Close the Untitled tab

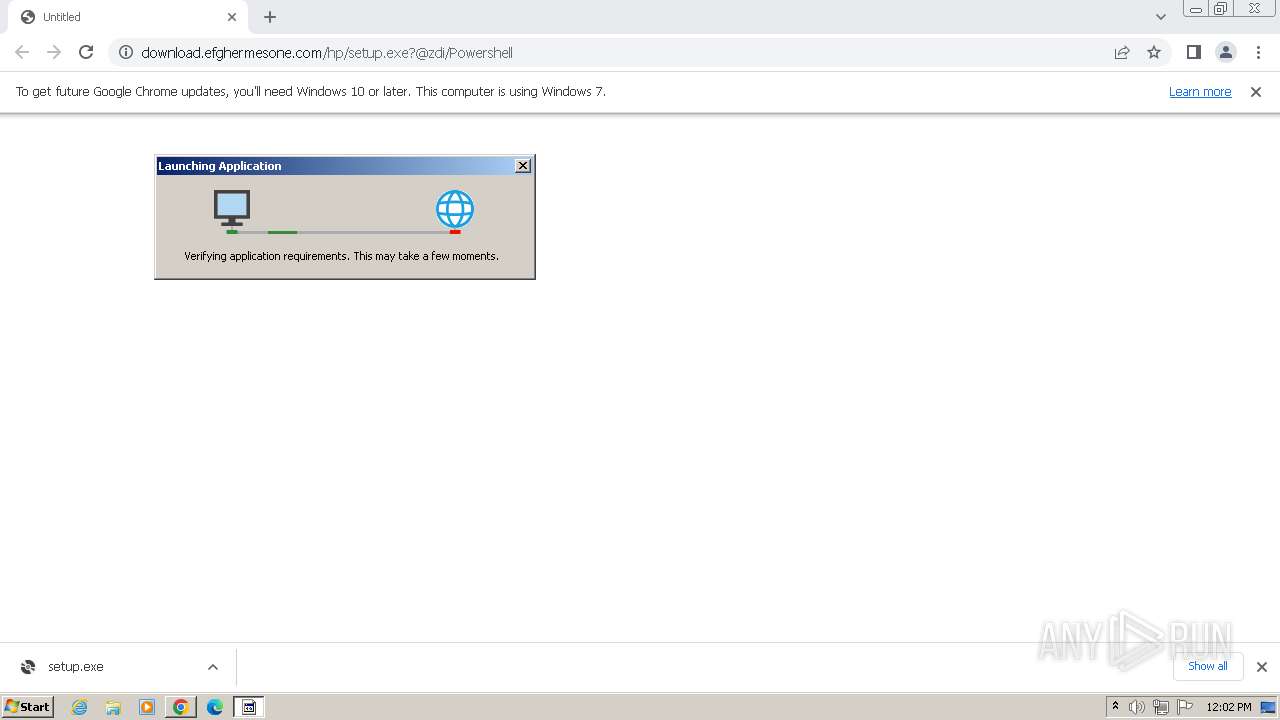click(232, 17)
